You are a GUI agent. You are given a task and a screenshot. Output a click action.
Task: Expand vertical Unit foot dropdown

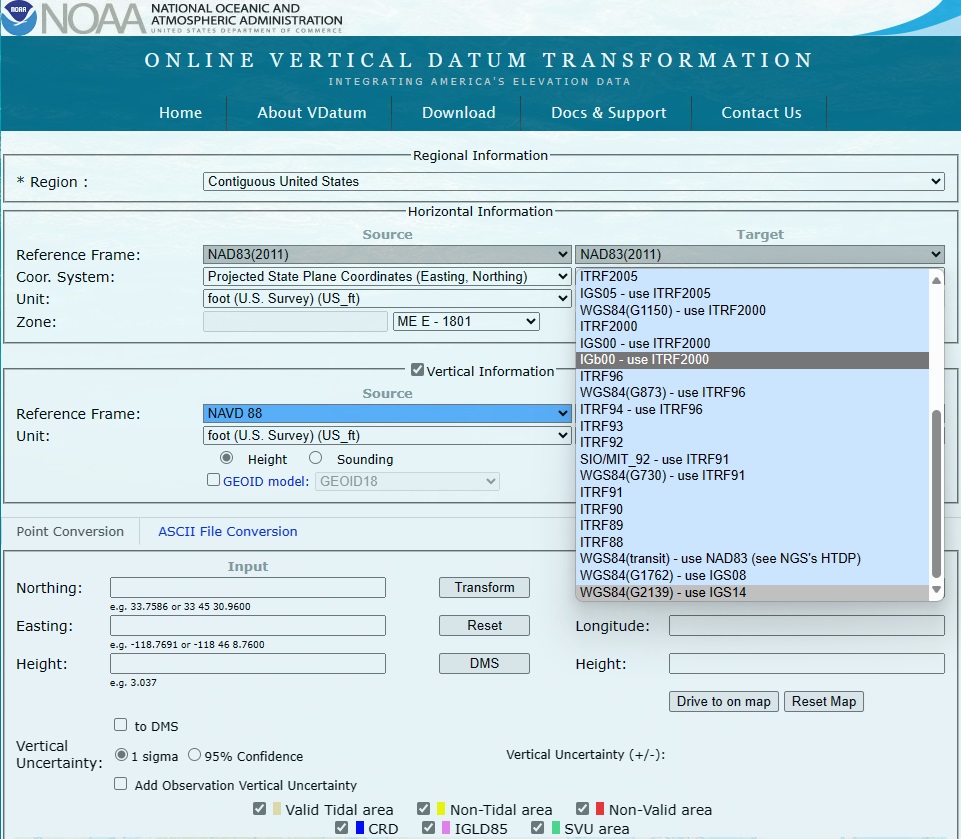(387, 435)
